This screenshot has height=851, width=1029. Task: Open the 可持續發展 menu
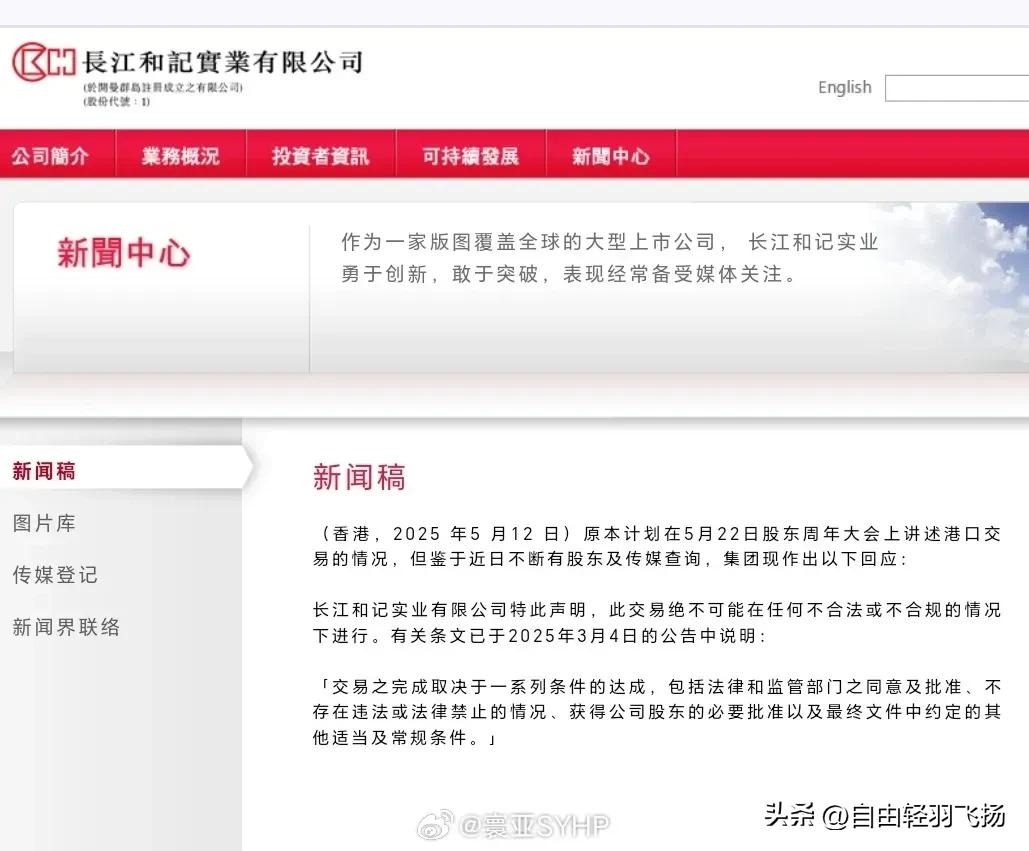(471, 156)
